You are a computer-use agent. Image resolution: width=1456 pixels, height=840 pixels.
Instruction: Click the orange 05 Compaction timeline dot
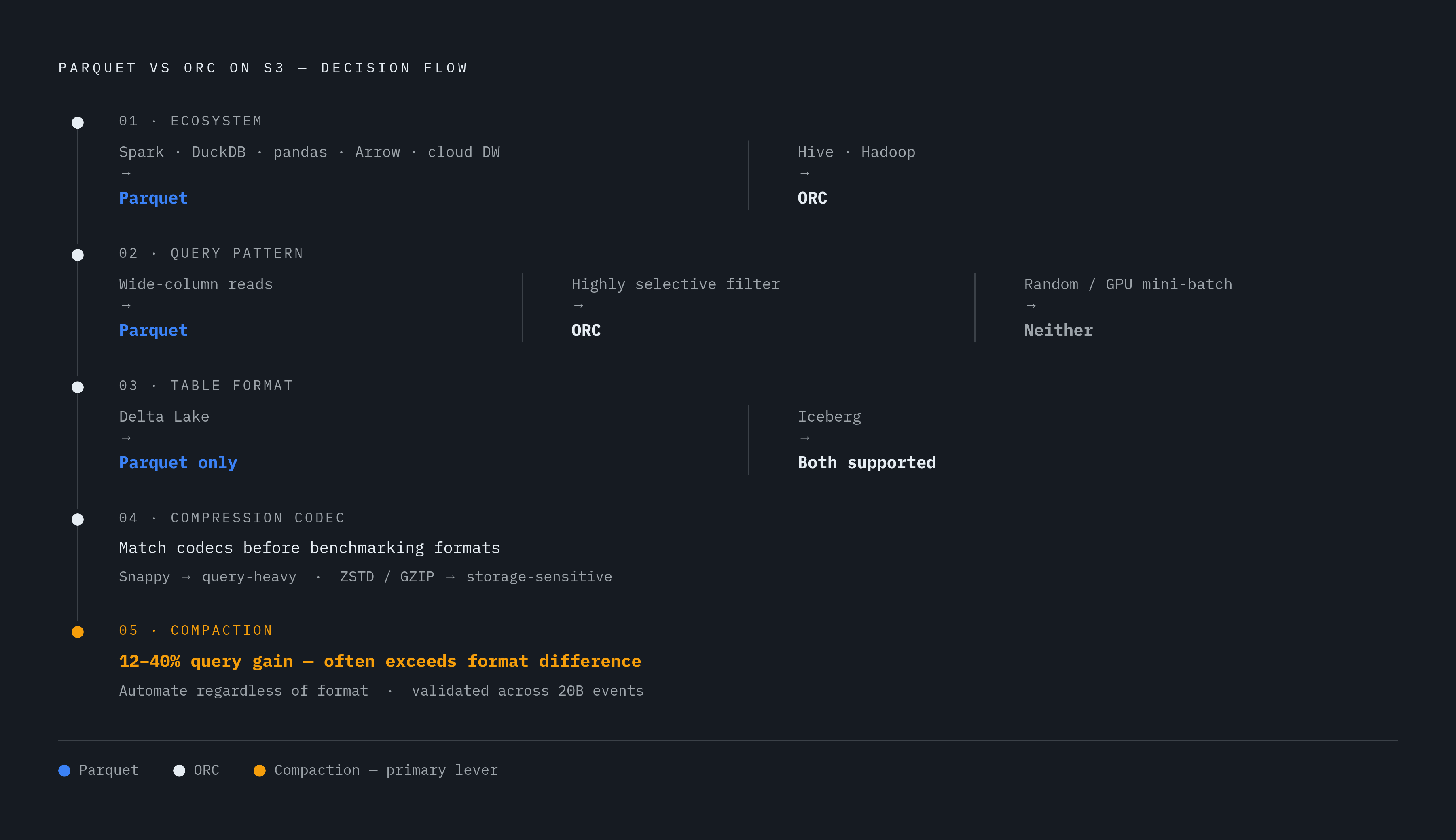pyautogui.click(x=77, y=632)
